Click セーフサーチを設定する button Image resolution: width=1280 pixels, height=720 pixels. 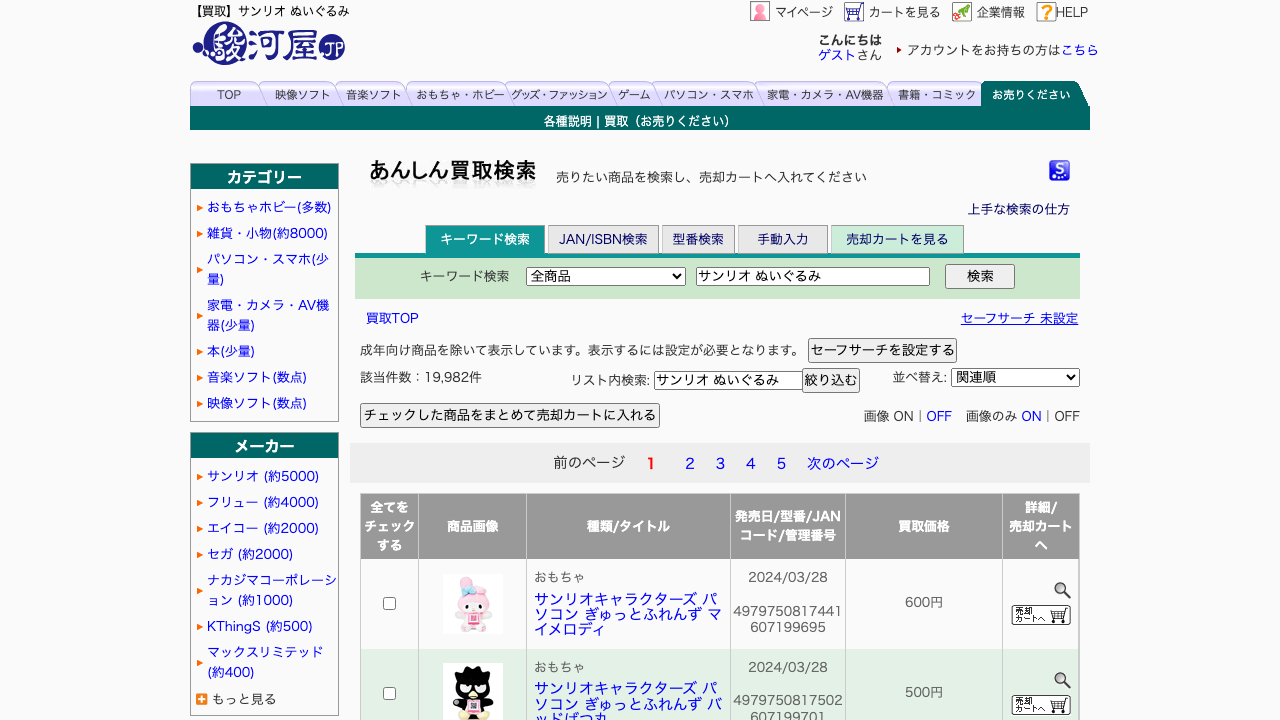pos(882,350)
